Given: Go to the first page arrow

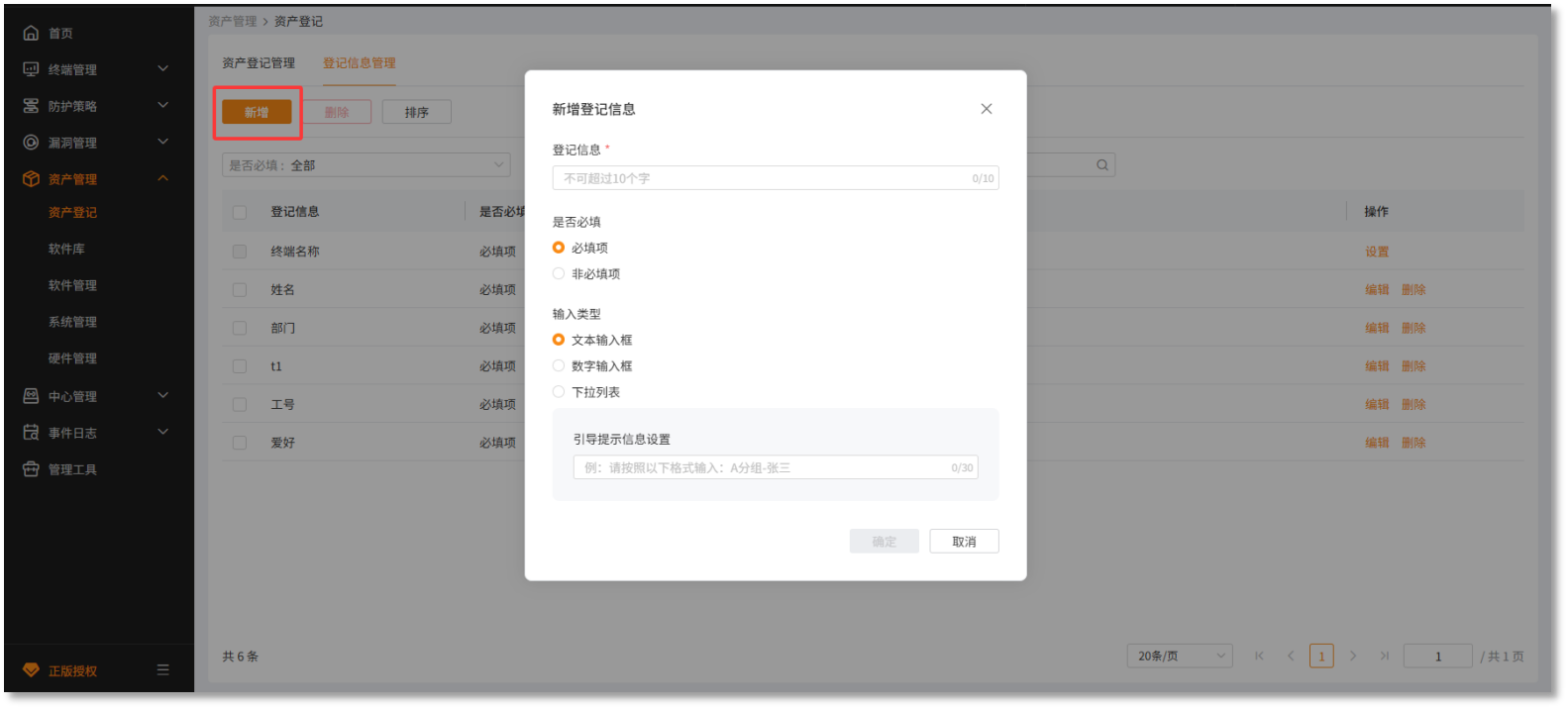Looking at the screenshot, I should tap(1259, 656).
